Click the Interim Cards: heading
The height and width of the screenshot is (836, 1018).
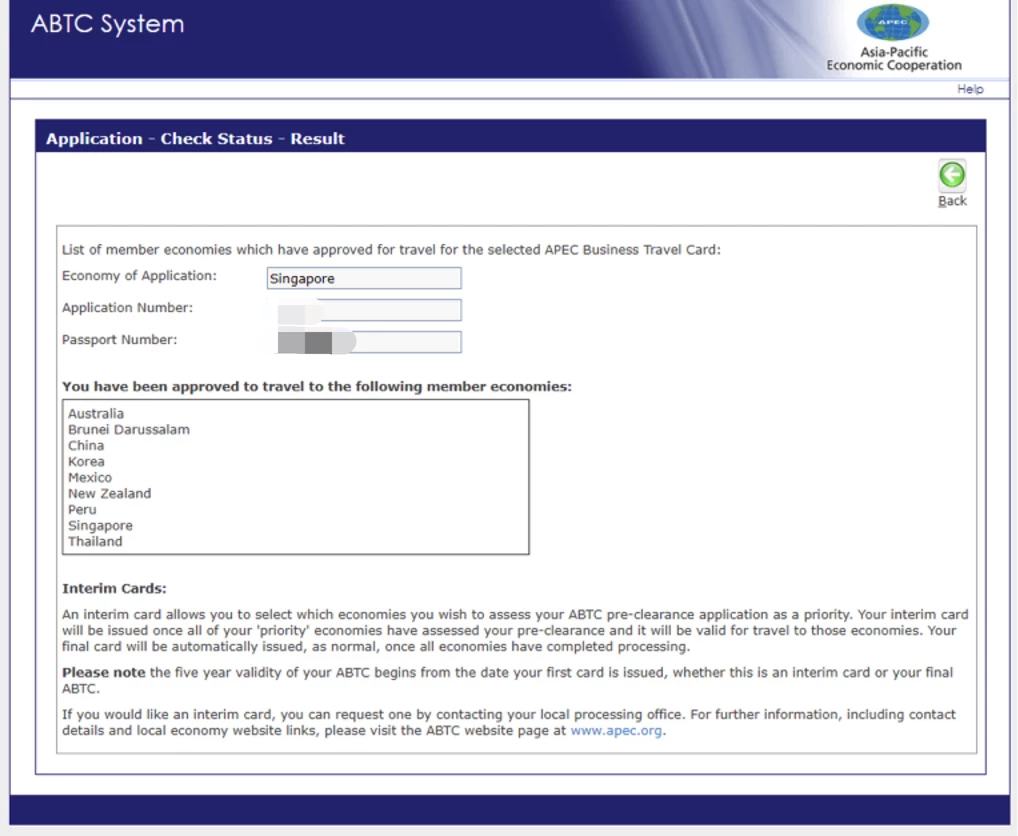[114, 589]
